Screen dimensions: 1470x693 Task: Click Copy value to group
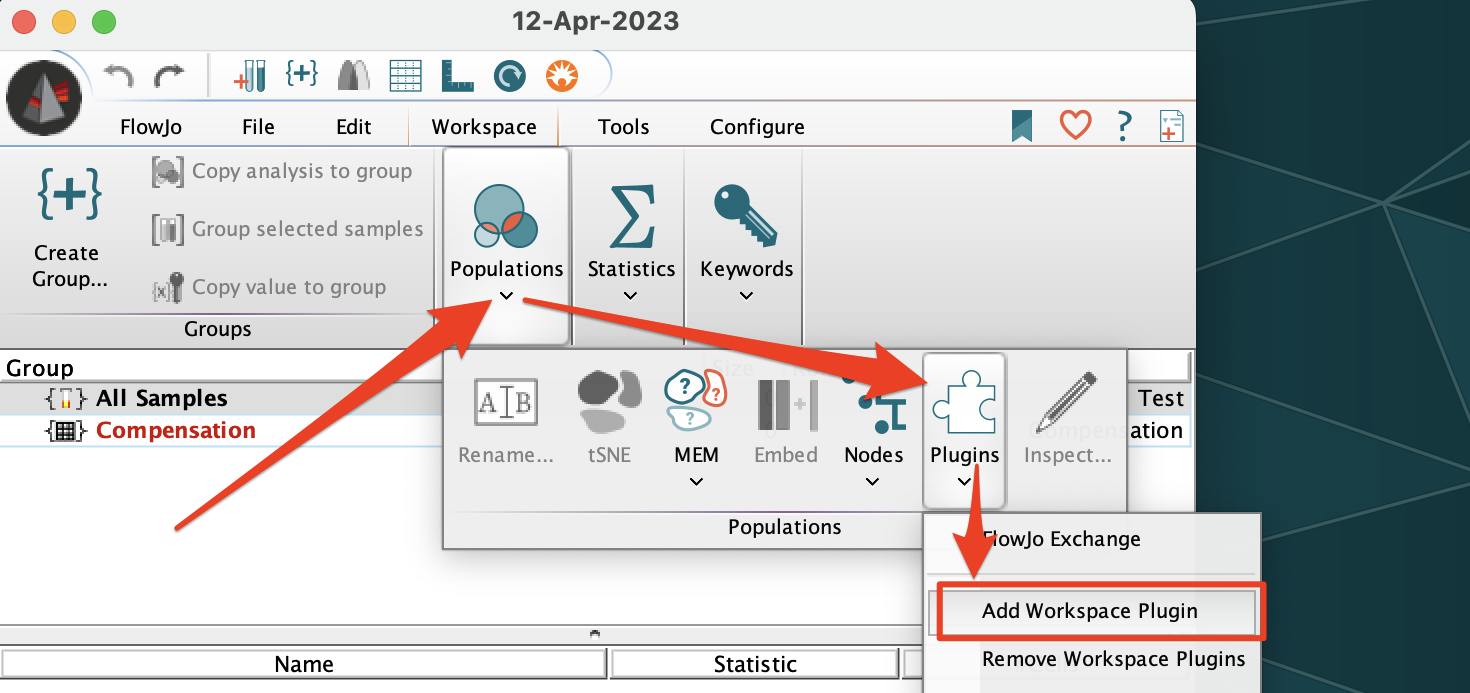tap(269, 287)
